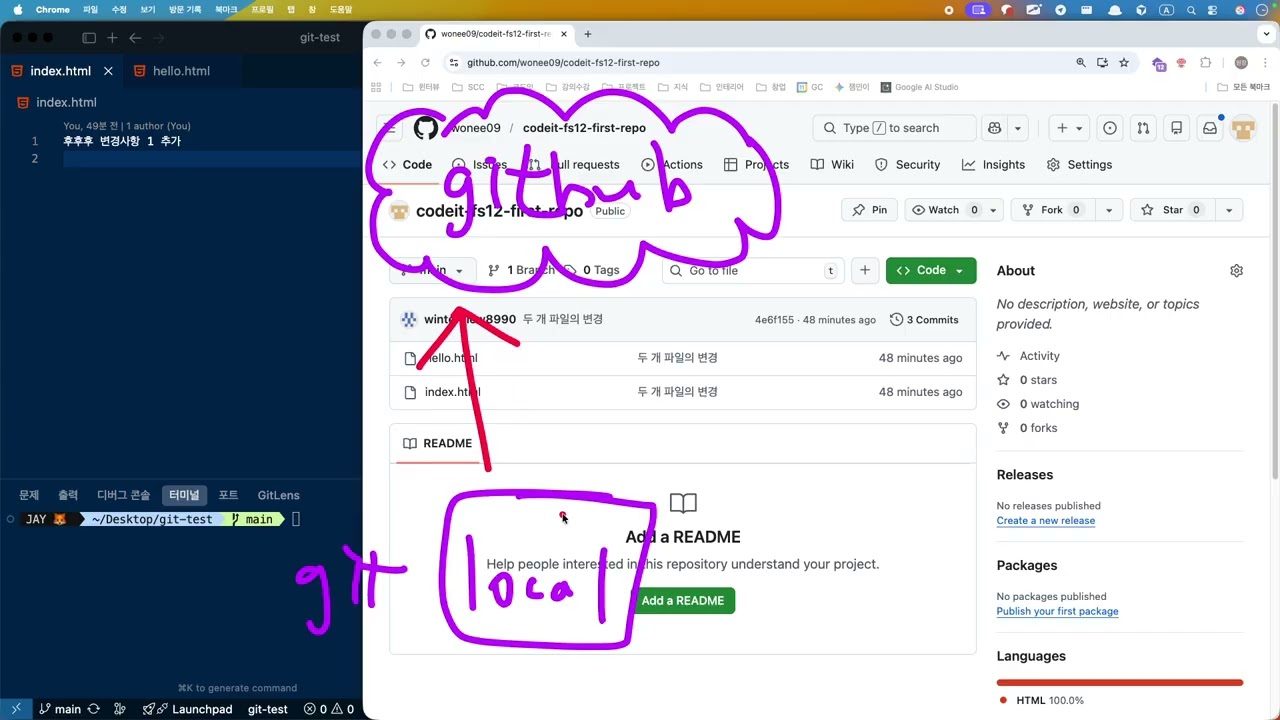The width and height of the screenshot is (1280, 720).
Task: Open the 북마크 menu in macOS menu bar
Action: pyautogui.click(x=226, y=9)
